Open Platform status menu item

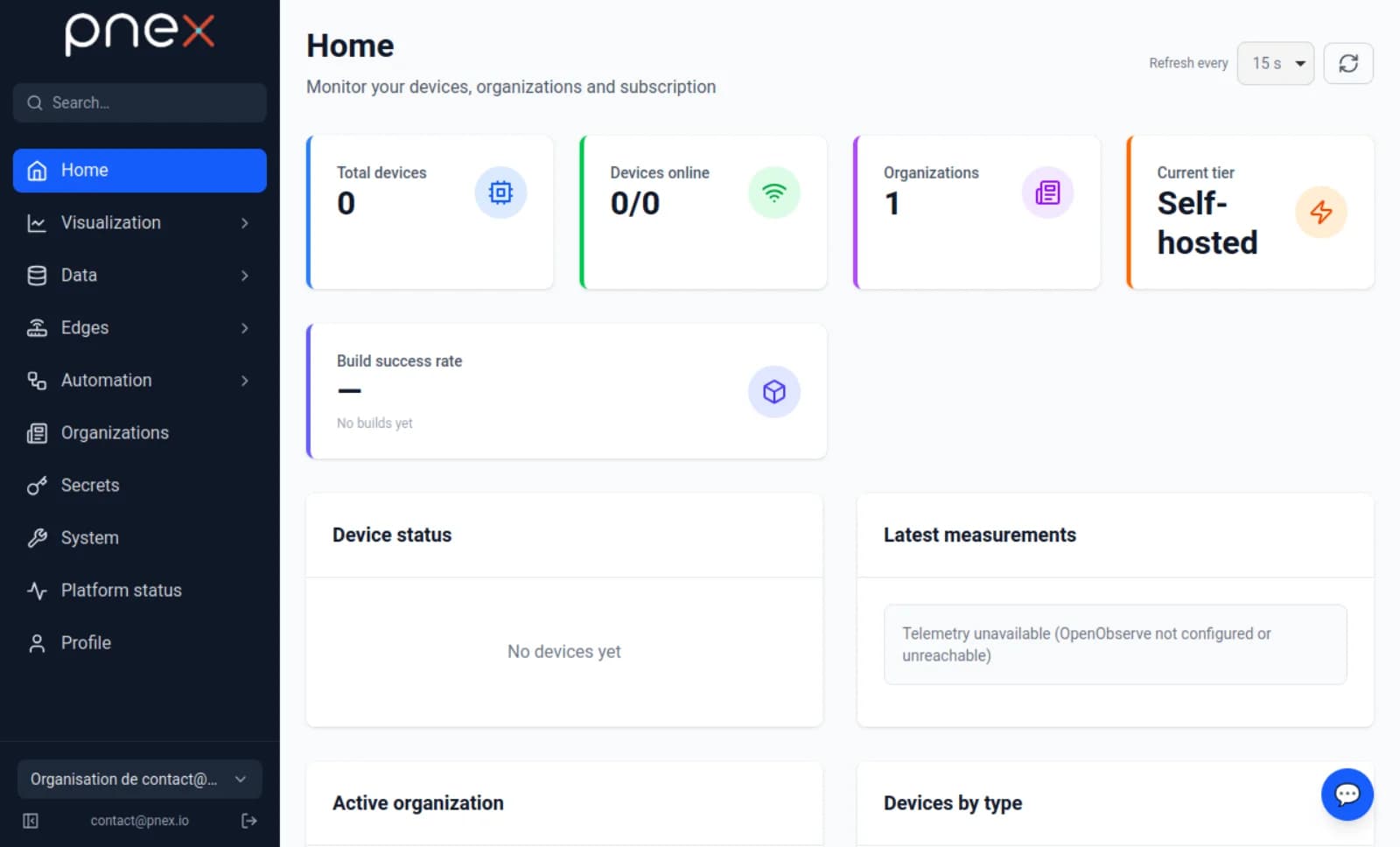(140, 591)
